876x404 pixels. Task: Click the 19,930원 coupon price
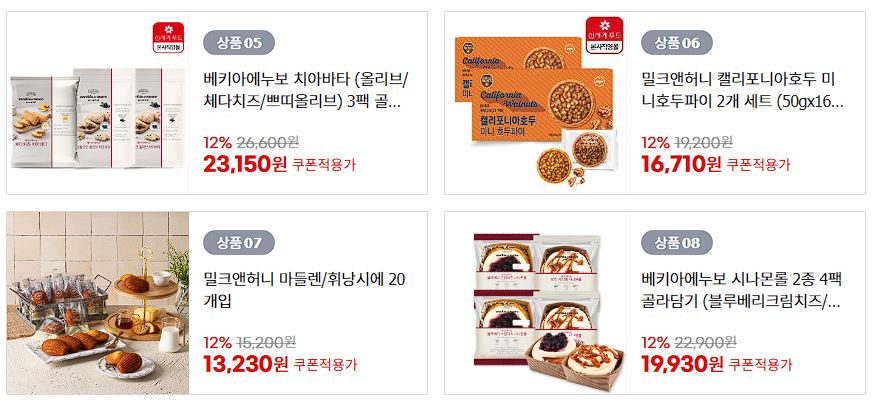(682, 364)
